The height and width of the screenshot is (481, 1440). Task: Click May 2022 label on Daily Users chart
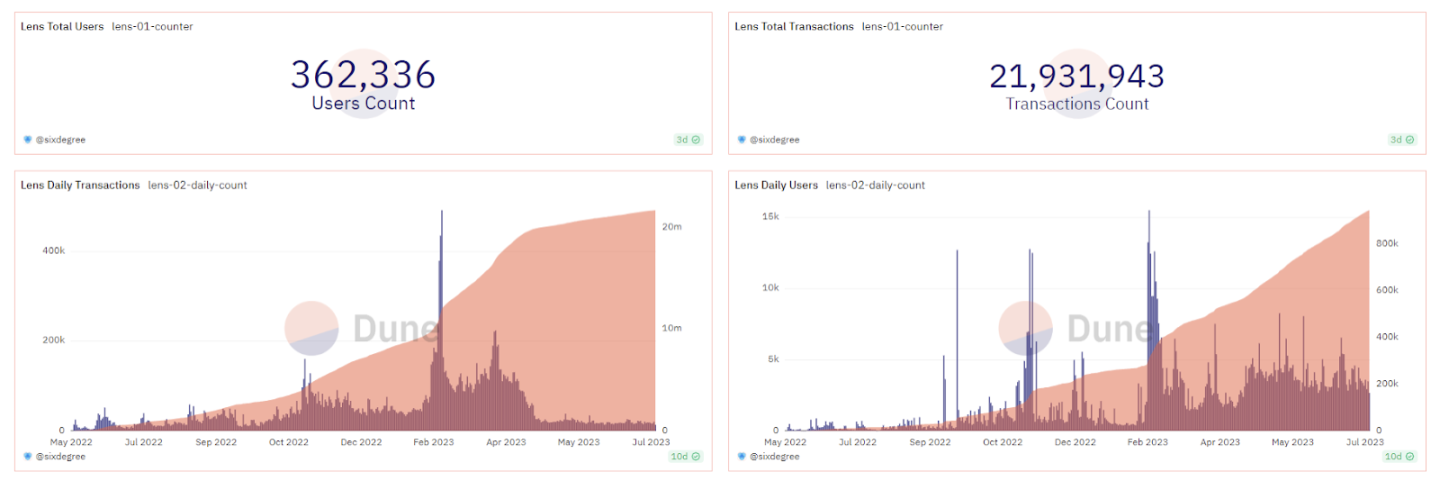click(x=786, y=441)
